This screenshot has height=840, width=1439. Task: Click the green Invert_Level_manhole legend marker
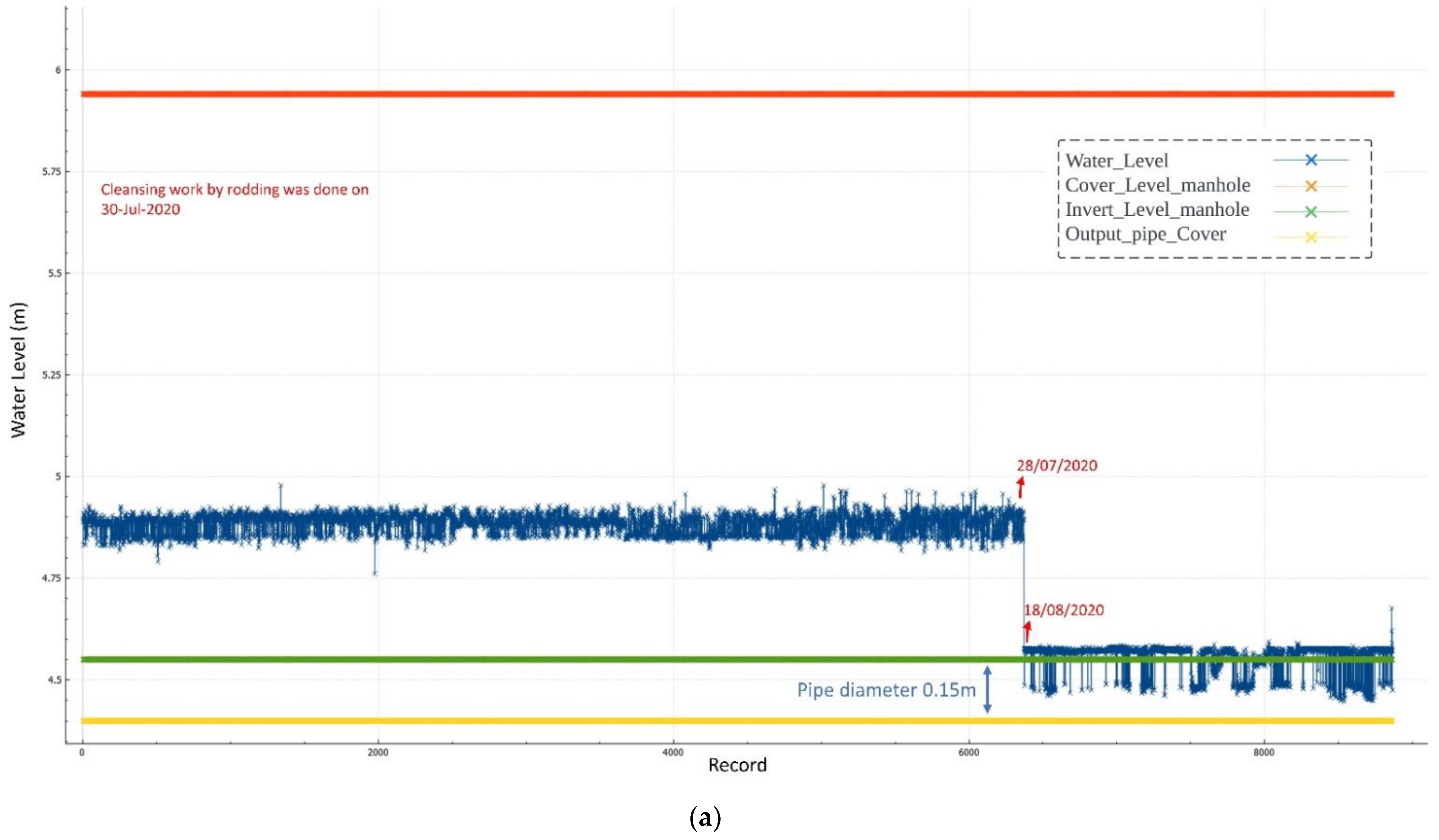pyautogui.click(x=1311, y=212)
